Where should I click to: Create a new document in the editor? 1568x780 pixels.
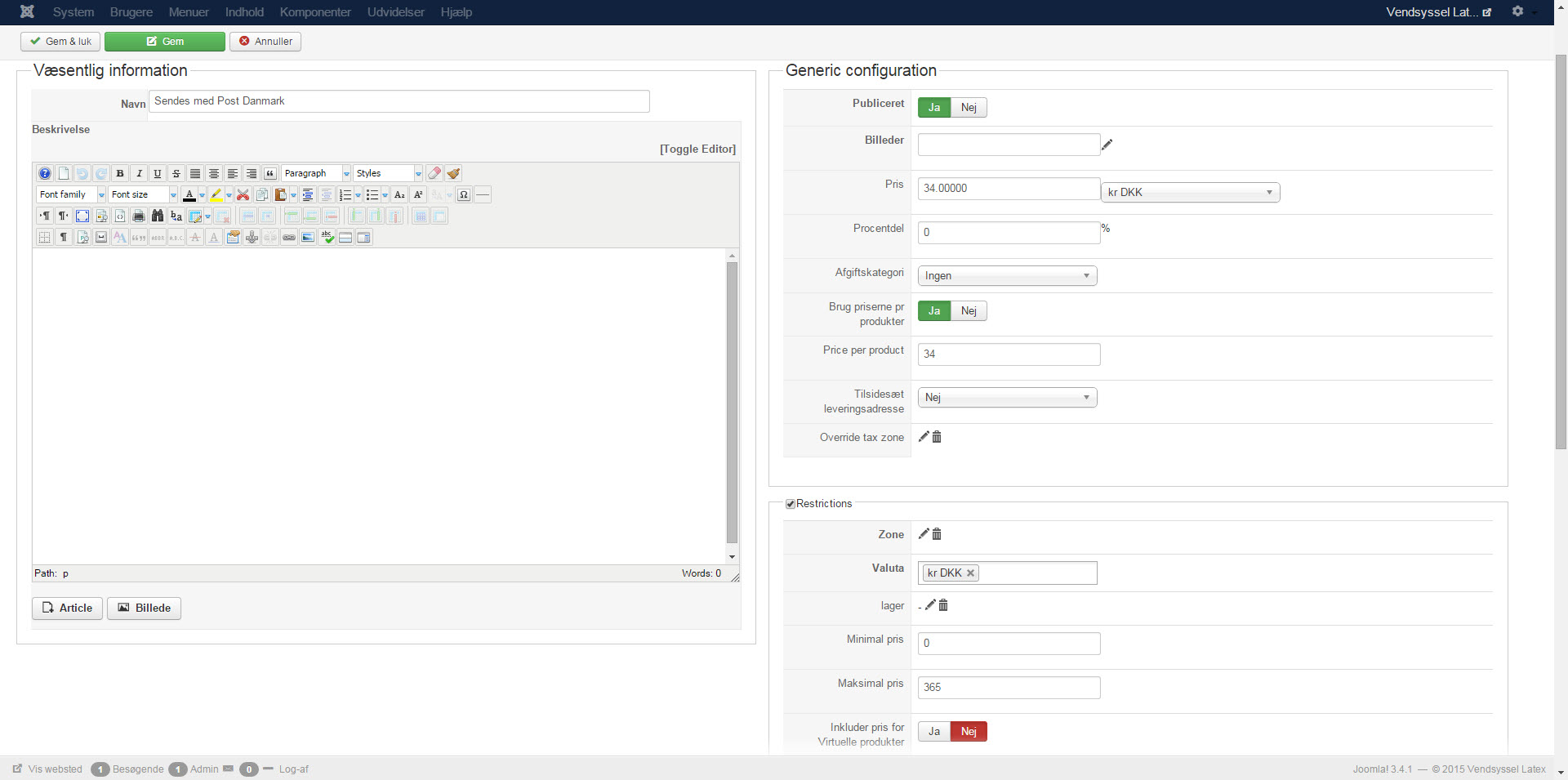(64, 173)
